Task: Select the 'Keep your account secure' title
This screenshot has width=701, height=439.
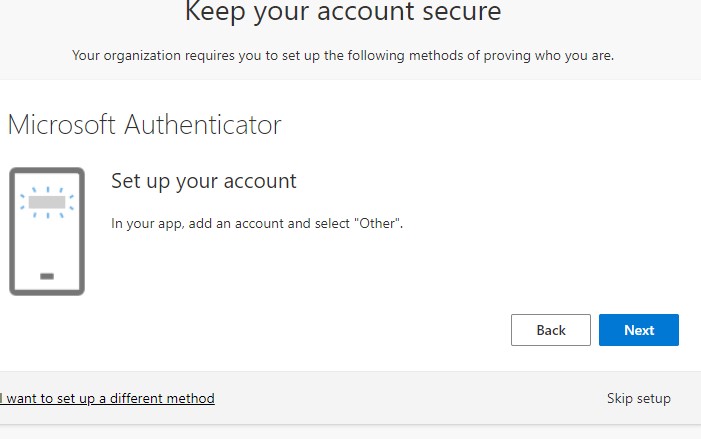Action: [343, 11]
